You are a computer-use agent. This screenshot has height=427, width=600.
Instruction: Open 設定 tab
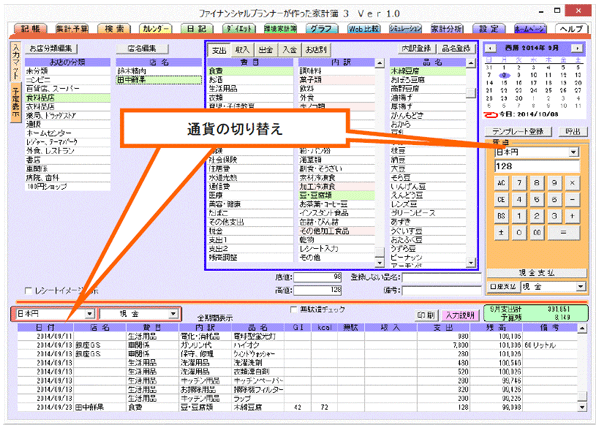[x=489, y=29]
